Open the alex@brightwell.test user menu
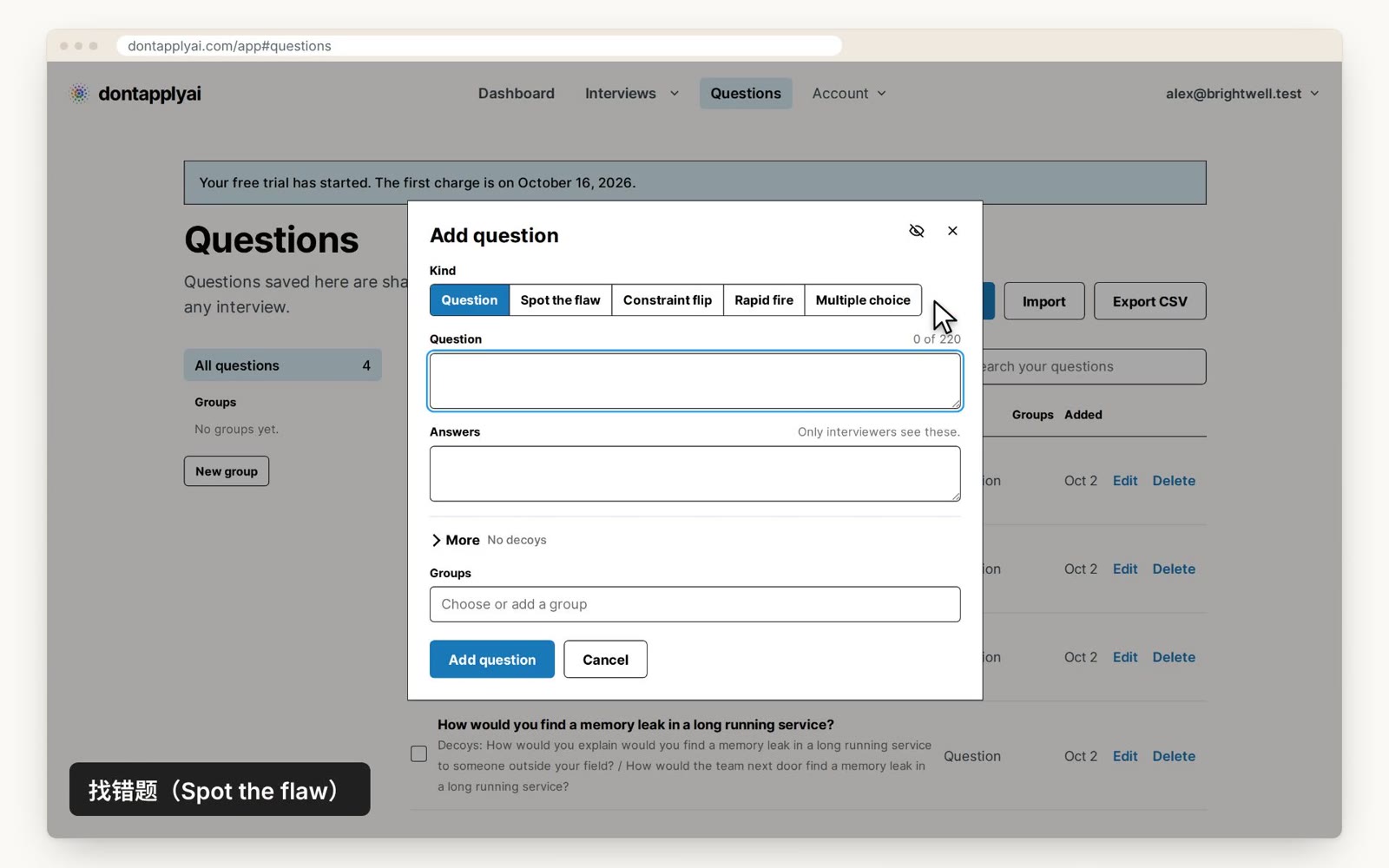 point(1241,94)
